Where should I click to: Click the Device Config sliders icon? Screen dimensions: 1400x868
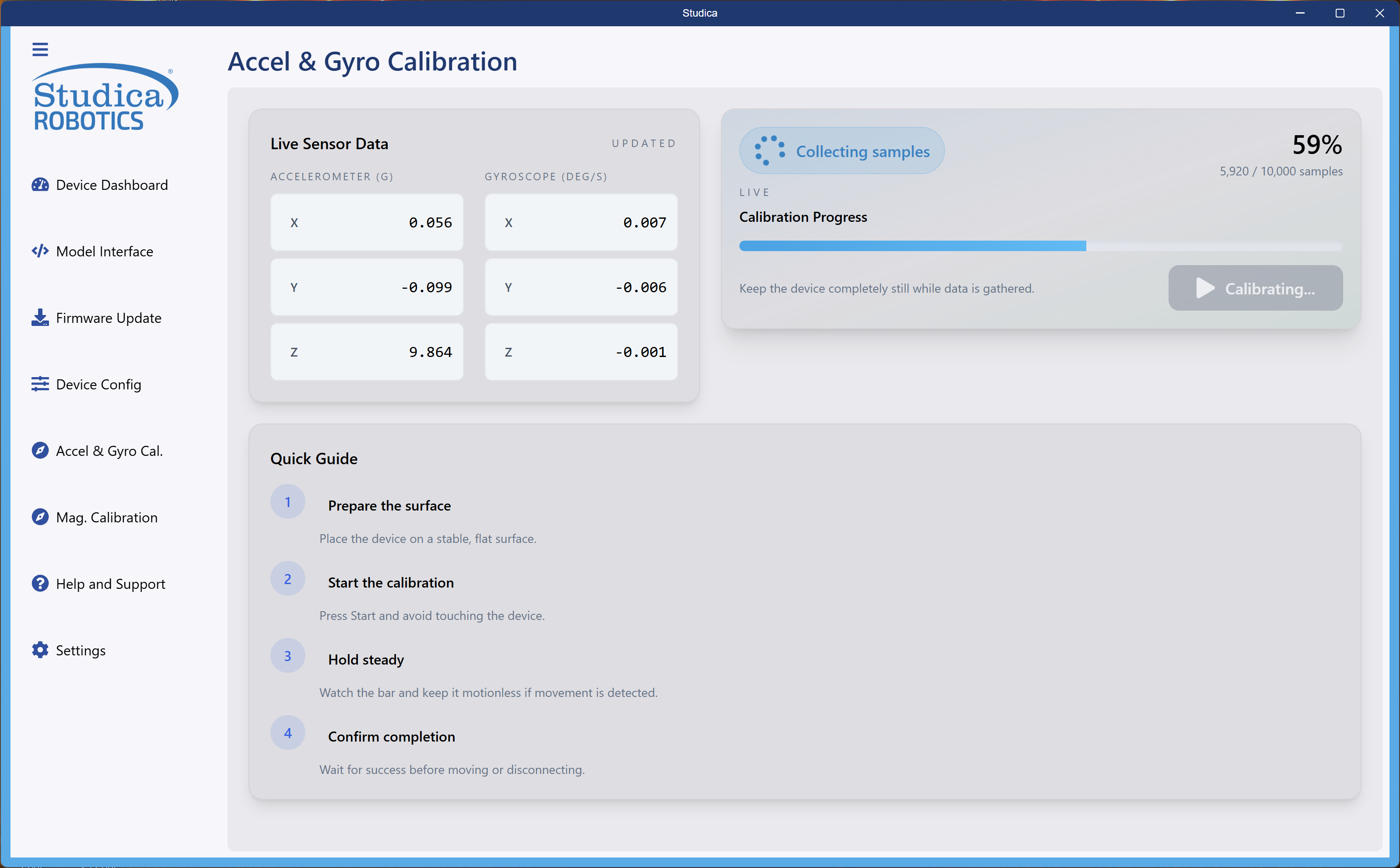40,384
